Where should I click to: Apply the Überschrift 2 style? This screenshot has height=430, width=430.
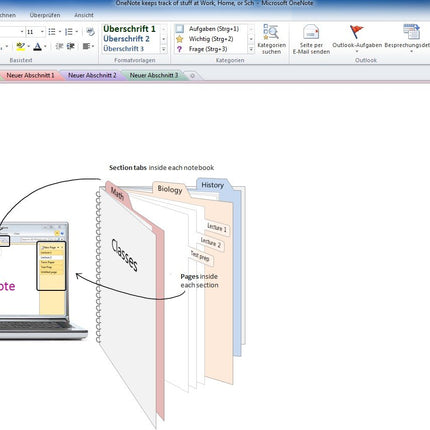127,39
